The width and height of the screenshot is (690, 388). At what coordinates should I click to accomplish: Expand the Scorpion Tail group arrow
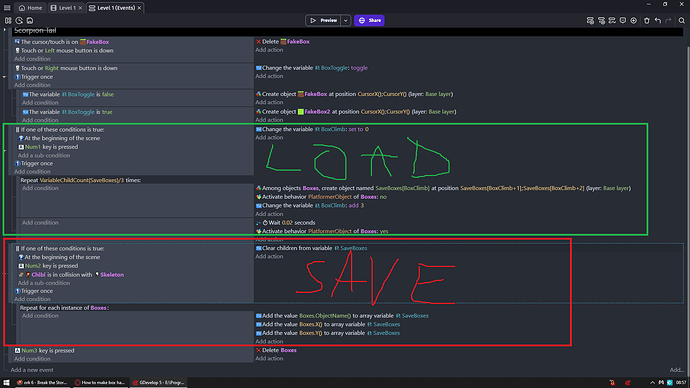click(x=5, y=30)
